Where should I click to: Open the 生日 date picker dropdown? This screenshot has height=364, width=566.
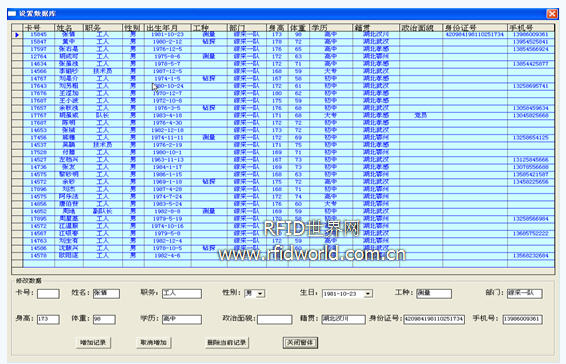coord(368,294)
